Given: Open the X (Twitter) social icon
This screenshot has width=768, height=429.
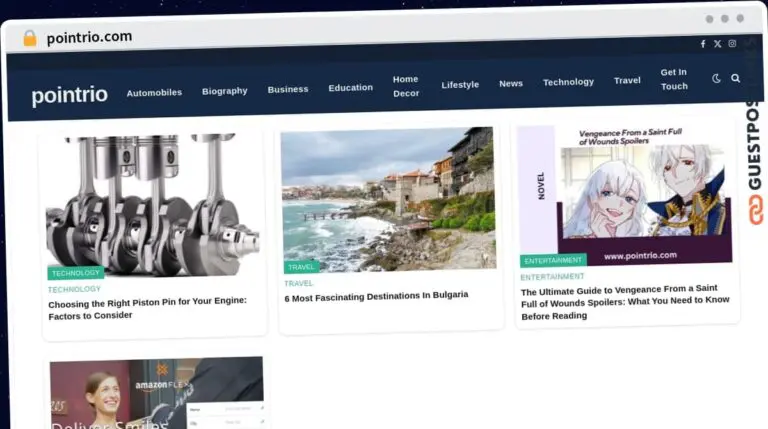Looking at the screenshot, I should click(x=718, y=44).
